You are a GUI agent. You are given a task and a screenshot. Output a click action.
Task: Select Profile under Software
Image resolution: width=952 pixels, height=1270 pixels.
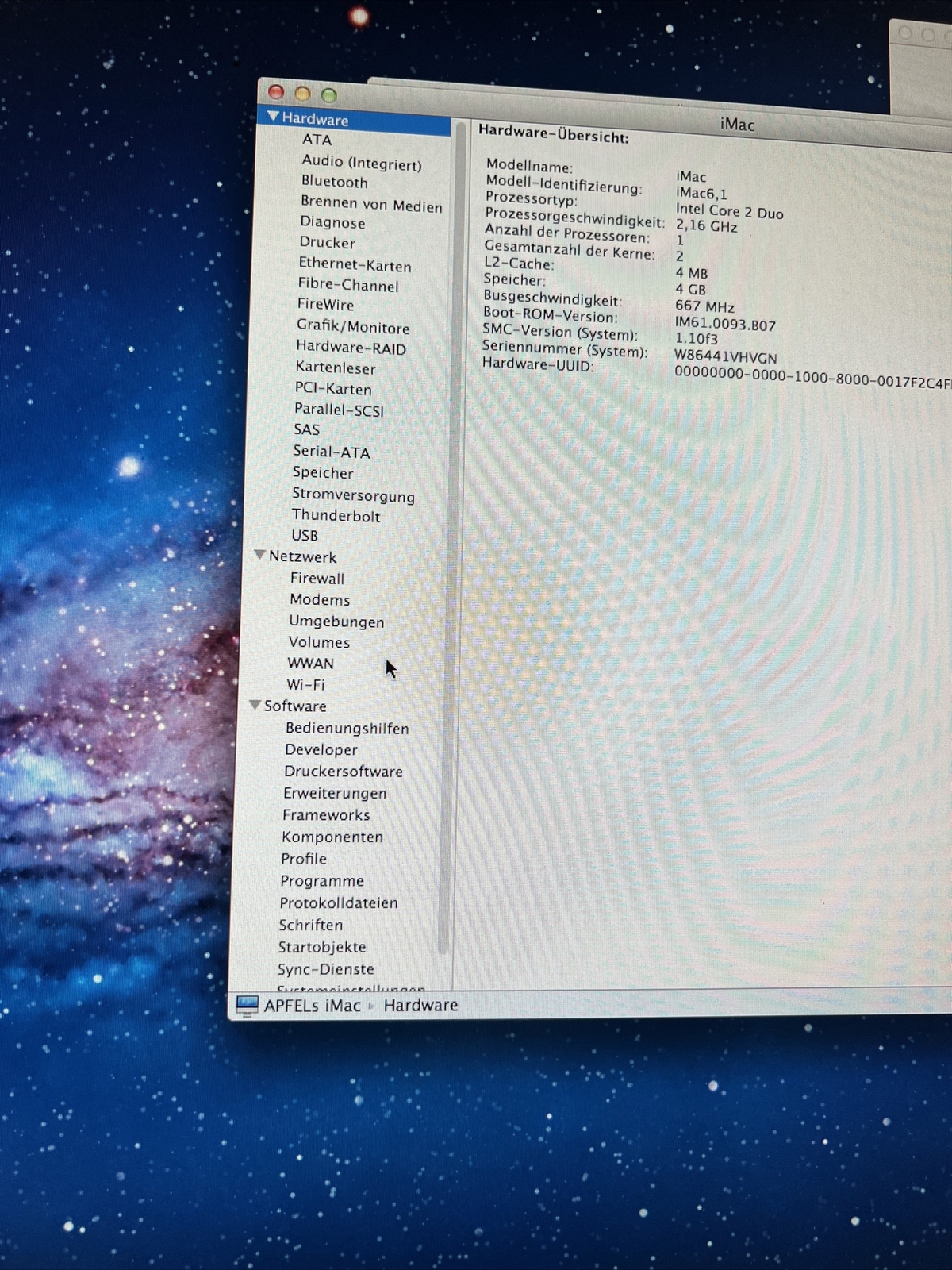[x=304, y=859]
